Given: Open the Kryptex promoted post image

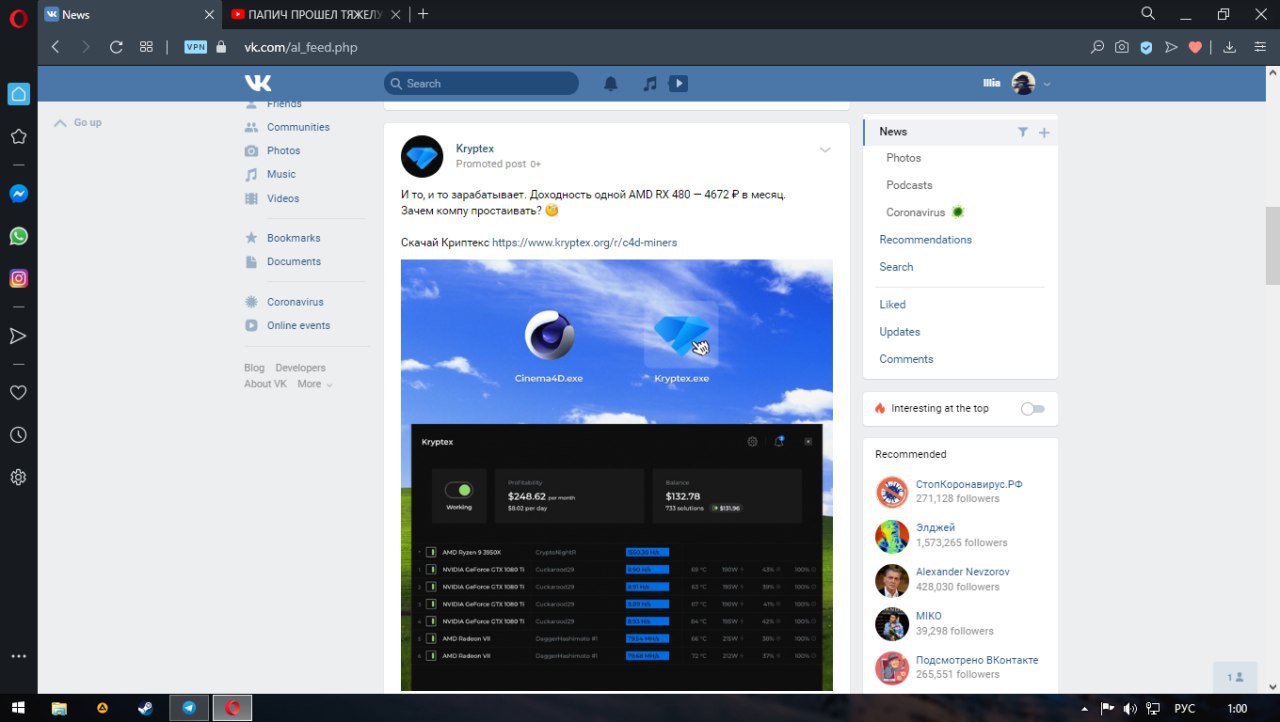Looking at the screenshot, I should pyautogui.click(x=617, y=475).
